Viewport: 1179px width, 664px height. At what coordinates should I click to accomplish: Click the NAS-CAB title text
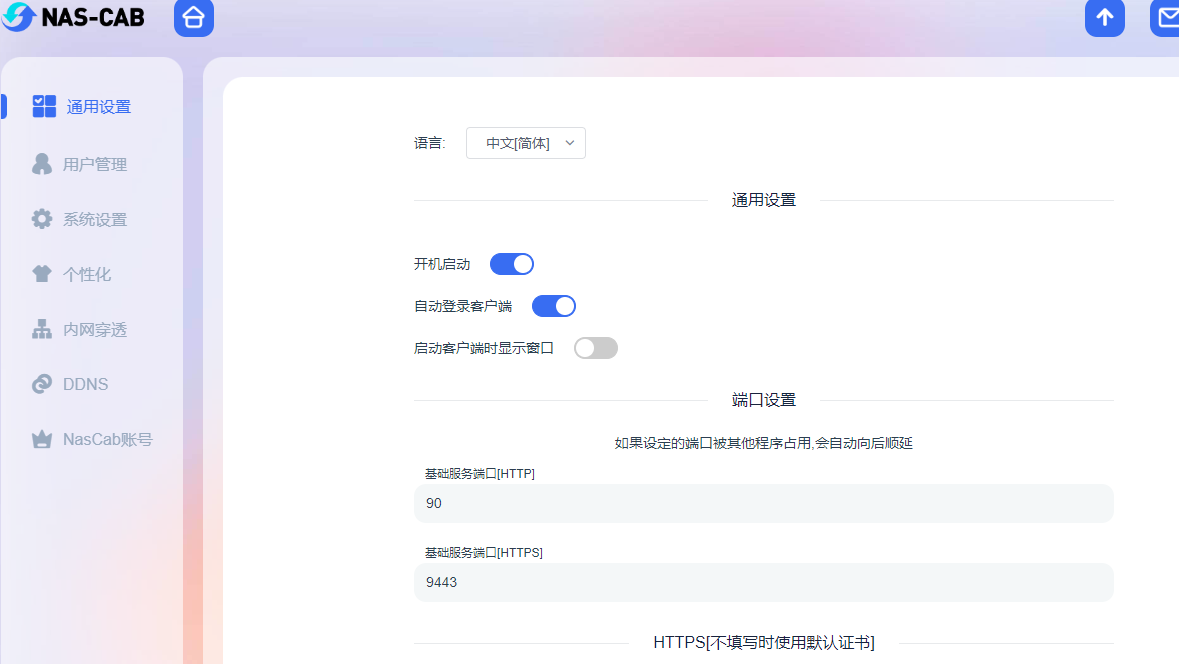93,17
